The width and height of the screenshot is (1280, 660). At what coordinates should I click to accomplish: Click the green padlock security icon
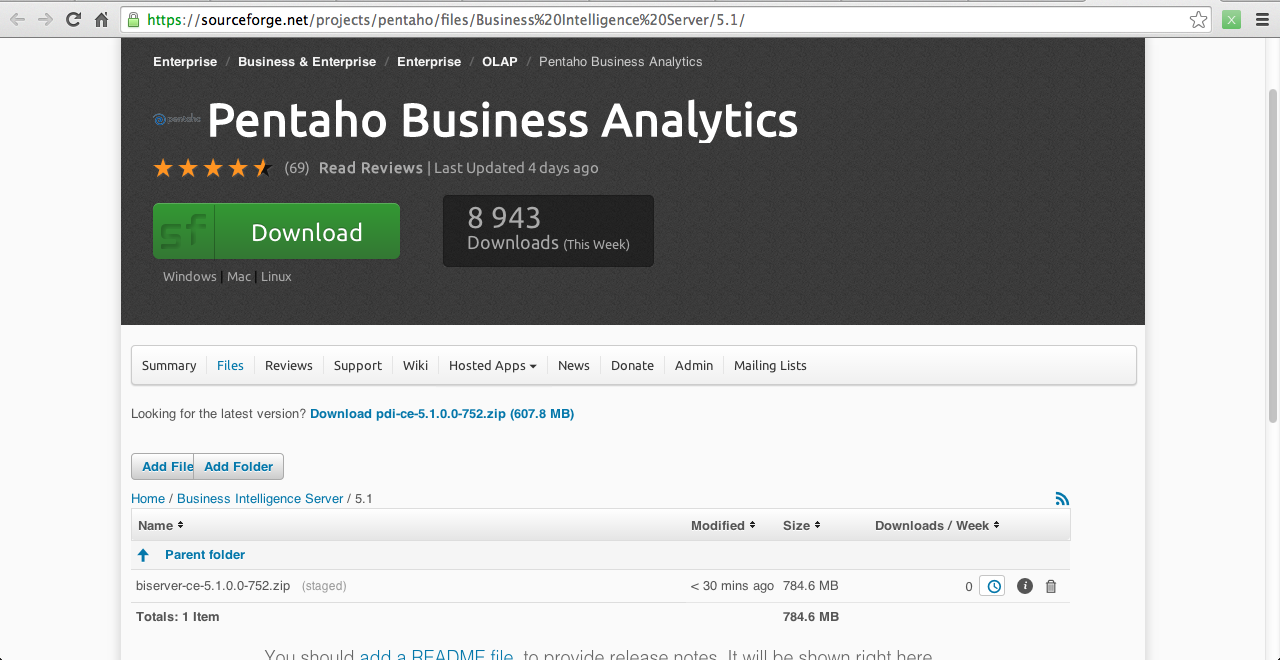[x=133, y=19]
